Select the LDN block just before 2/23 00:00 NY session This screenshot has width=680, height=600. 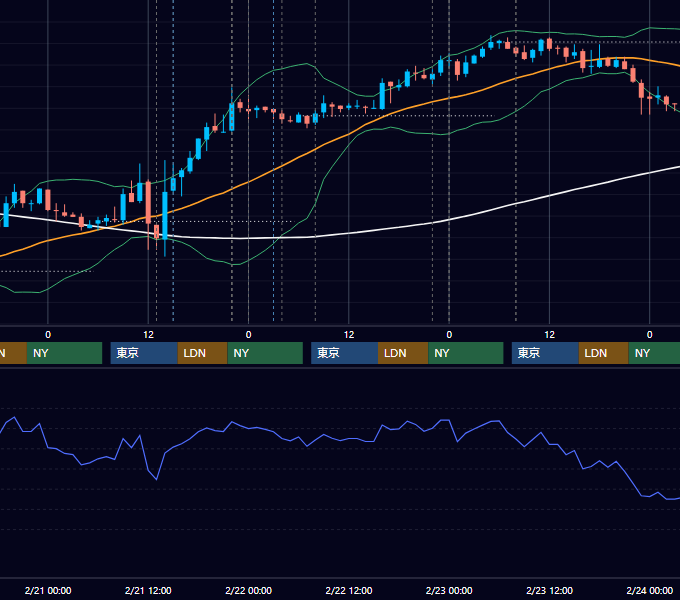403,353
